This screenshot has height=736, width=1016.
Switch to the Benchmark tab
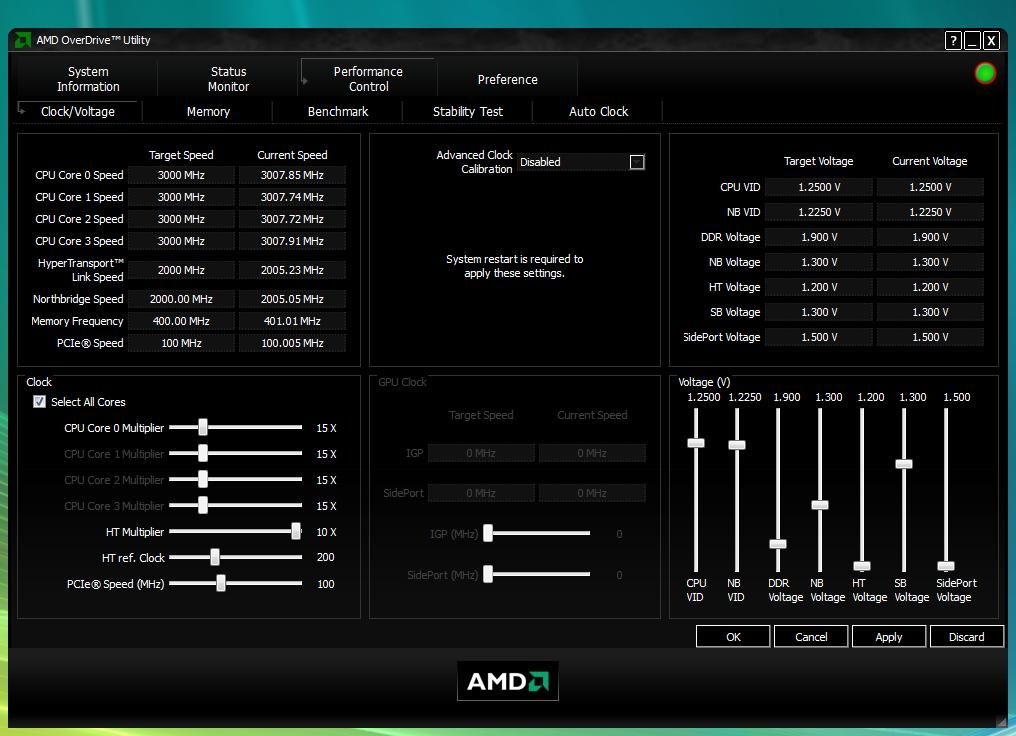(337, 111)
